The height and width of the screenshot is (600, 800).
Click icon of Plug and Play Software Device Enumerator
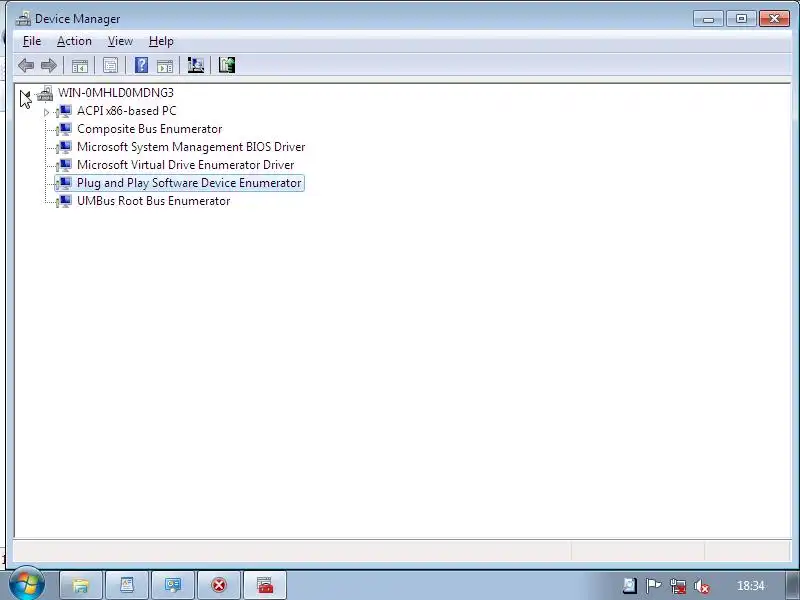pyautogui.click(x=64, y=183)
